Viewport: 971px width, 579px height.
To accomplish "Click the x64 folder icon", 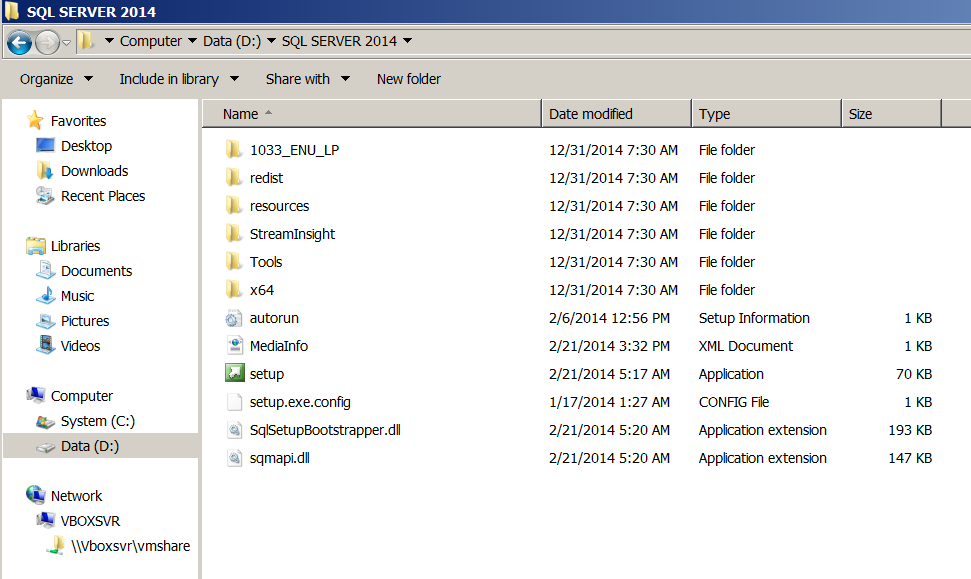I will (x=234, y=290).
